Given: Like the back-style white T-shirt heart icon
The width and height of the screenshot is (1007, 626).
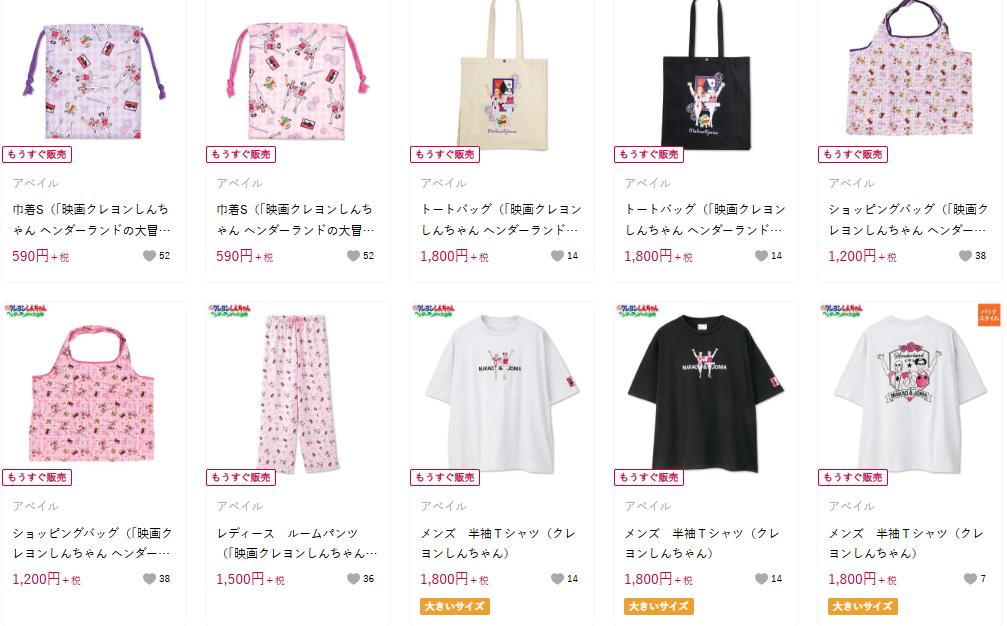Looking at the screenshot, I should (970, 578).
